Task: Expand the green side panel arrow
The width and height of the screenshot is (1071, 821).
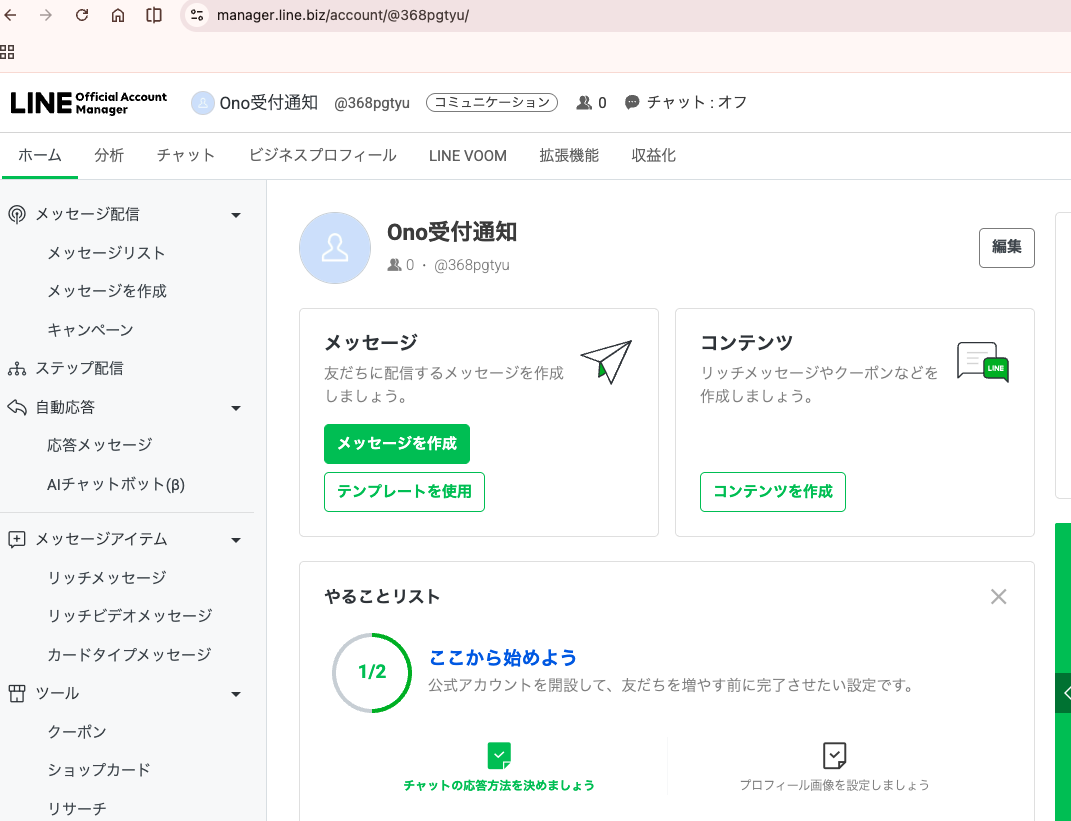Action: (1064, 693)
